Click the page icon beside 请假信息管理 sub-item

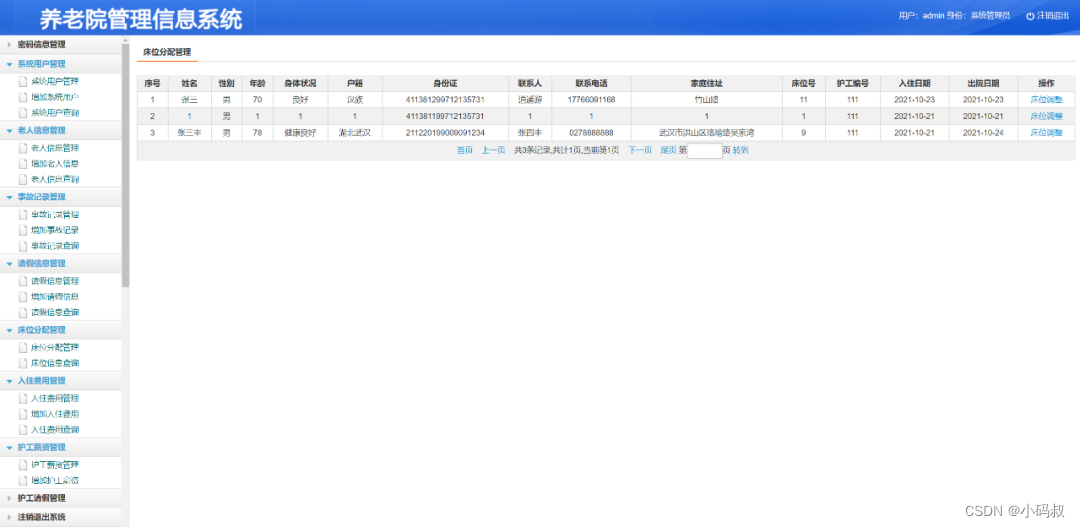23,281
